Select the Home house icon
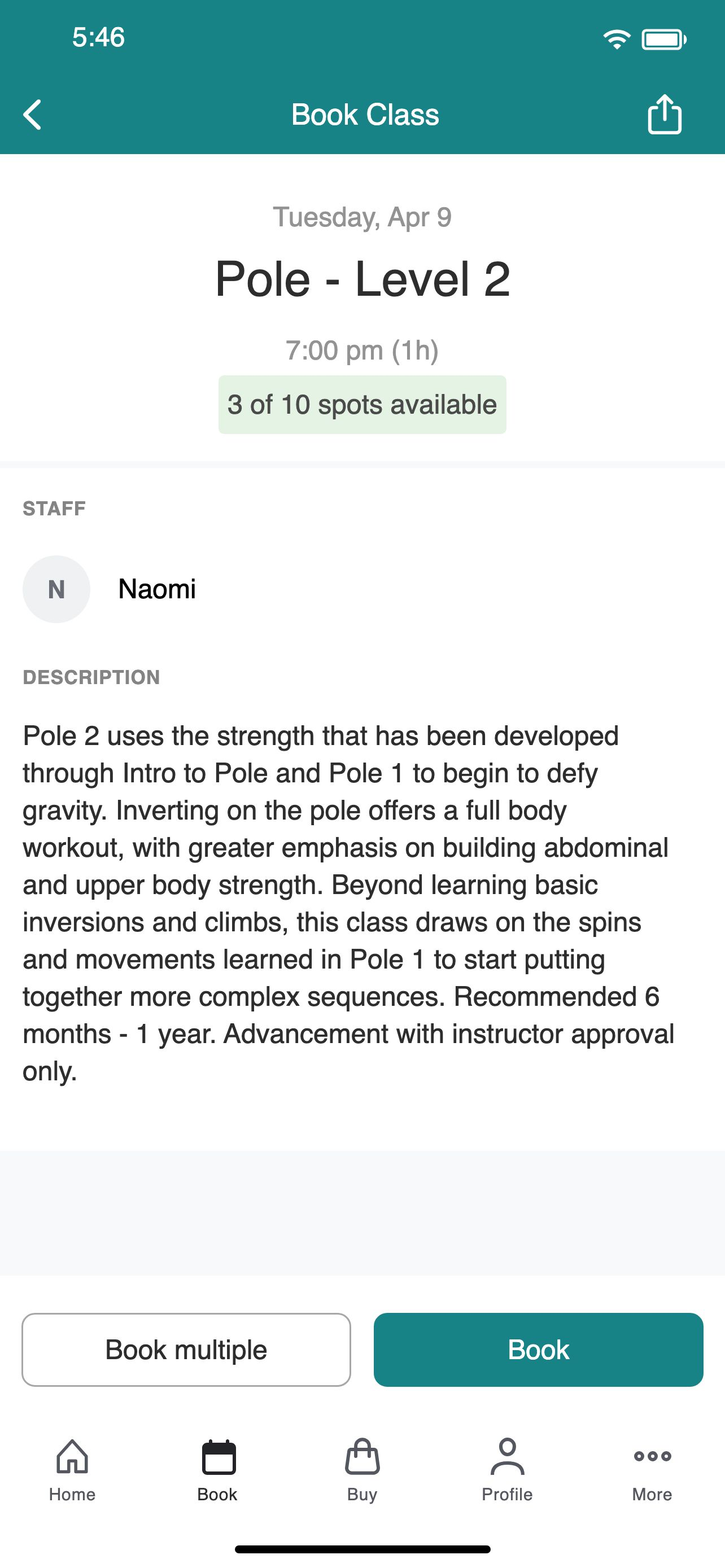725x1568 pixels. [x=72, y=1457]
